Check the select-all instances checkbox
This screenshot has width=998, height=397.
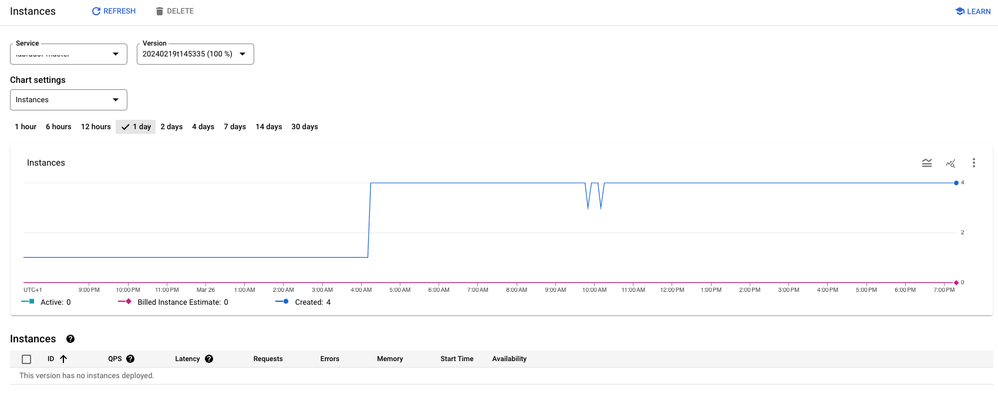[26, 359]
